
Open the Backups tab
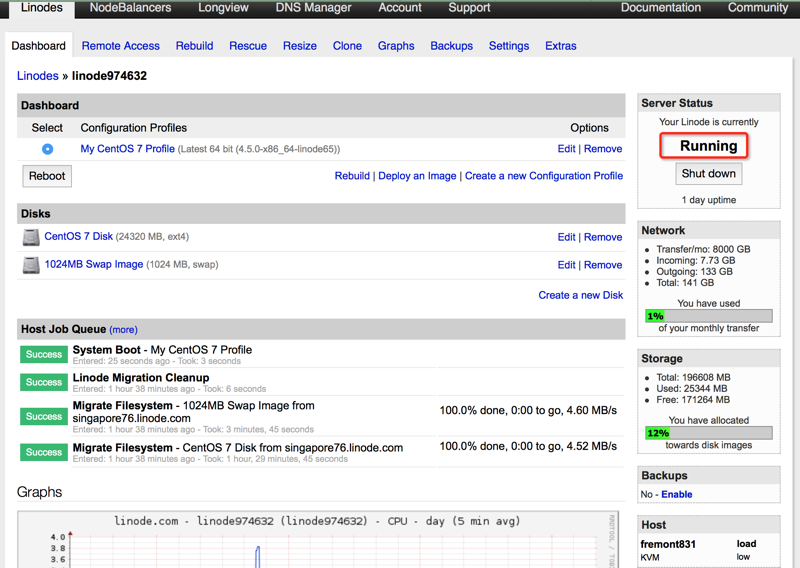[452, 46]
